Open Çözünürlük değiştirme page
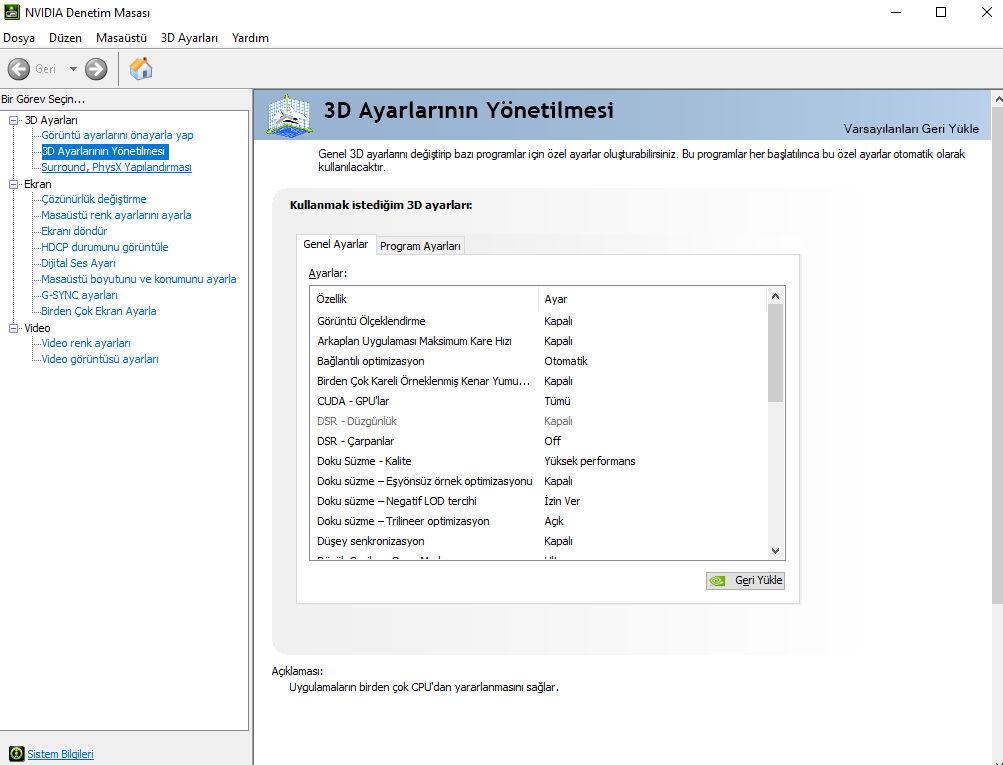1003x765 pixels. [93, 199]
